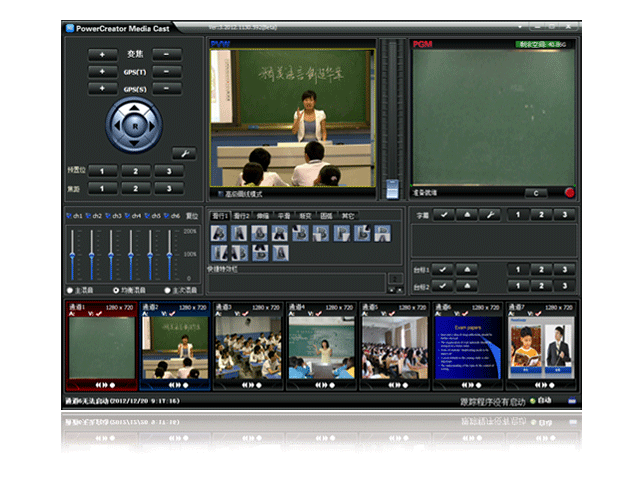Select the blue Exam papers slide thumbnail
This screenshot has width=640, height=480.
point(467,346)
